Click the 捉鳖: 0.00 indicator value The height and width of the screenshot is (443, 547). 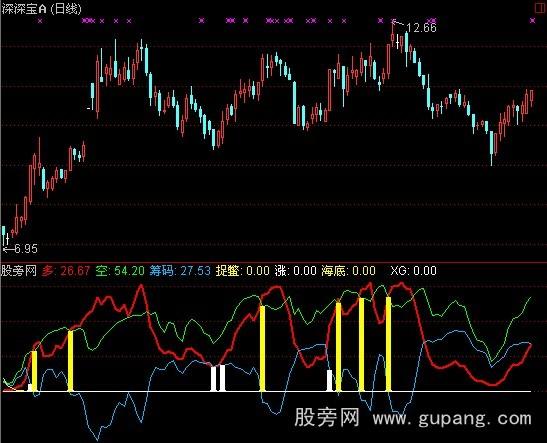[x=242, y=270]
